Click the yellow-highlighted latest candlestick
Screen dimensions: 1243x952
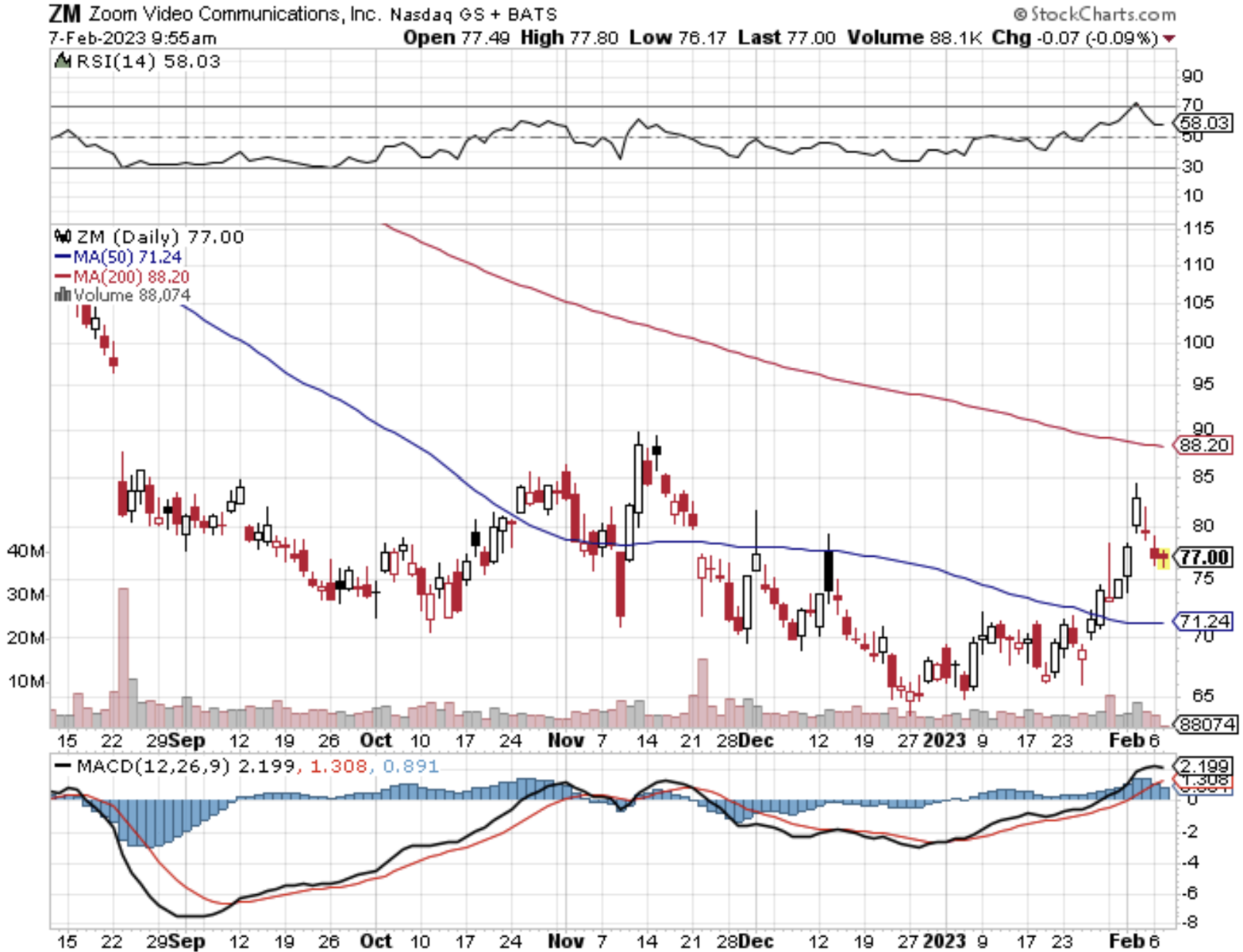tap(1164, 558)
